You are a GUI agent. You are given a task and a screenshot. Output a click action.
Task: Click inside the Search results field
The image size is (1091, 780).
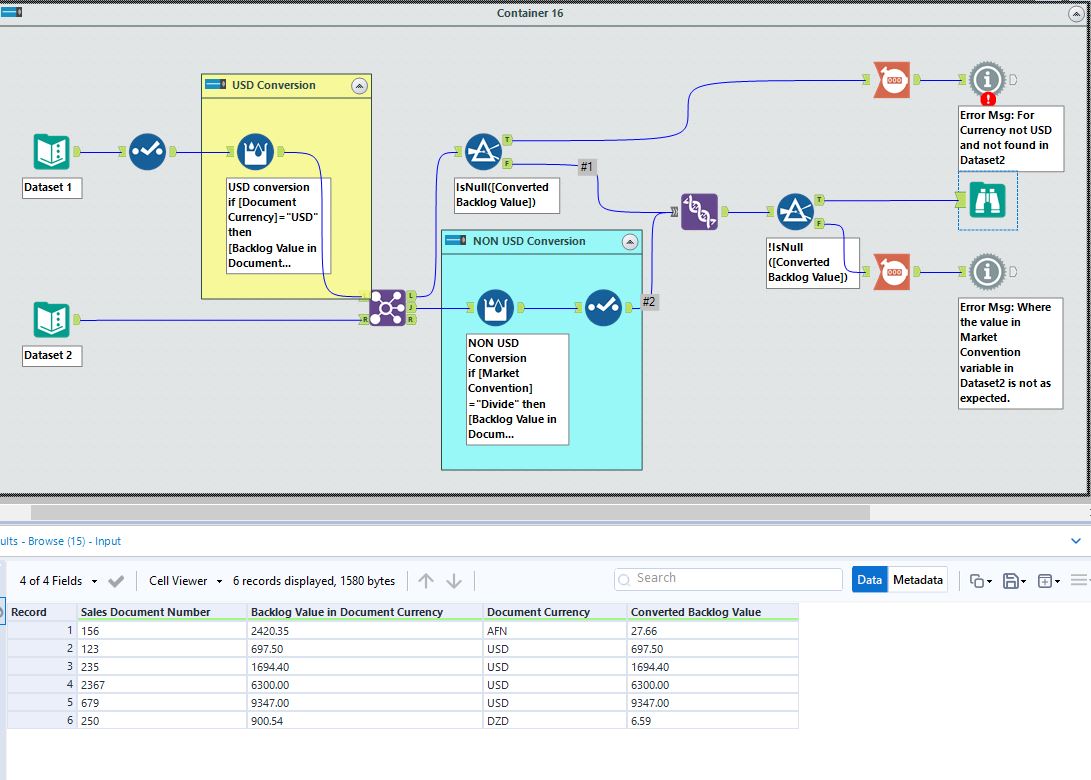click(x=727, y=578)
